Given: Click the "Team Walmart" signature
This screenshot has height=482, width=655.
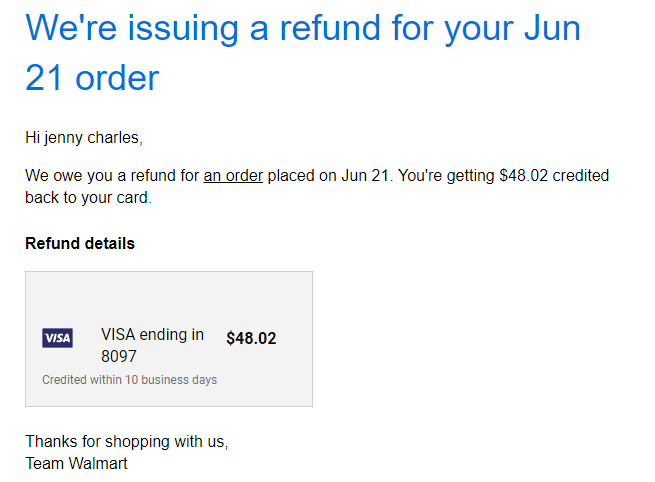Looking at the screenshot, I should (76, 463).
